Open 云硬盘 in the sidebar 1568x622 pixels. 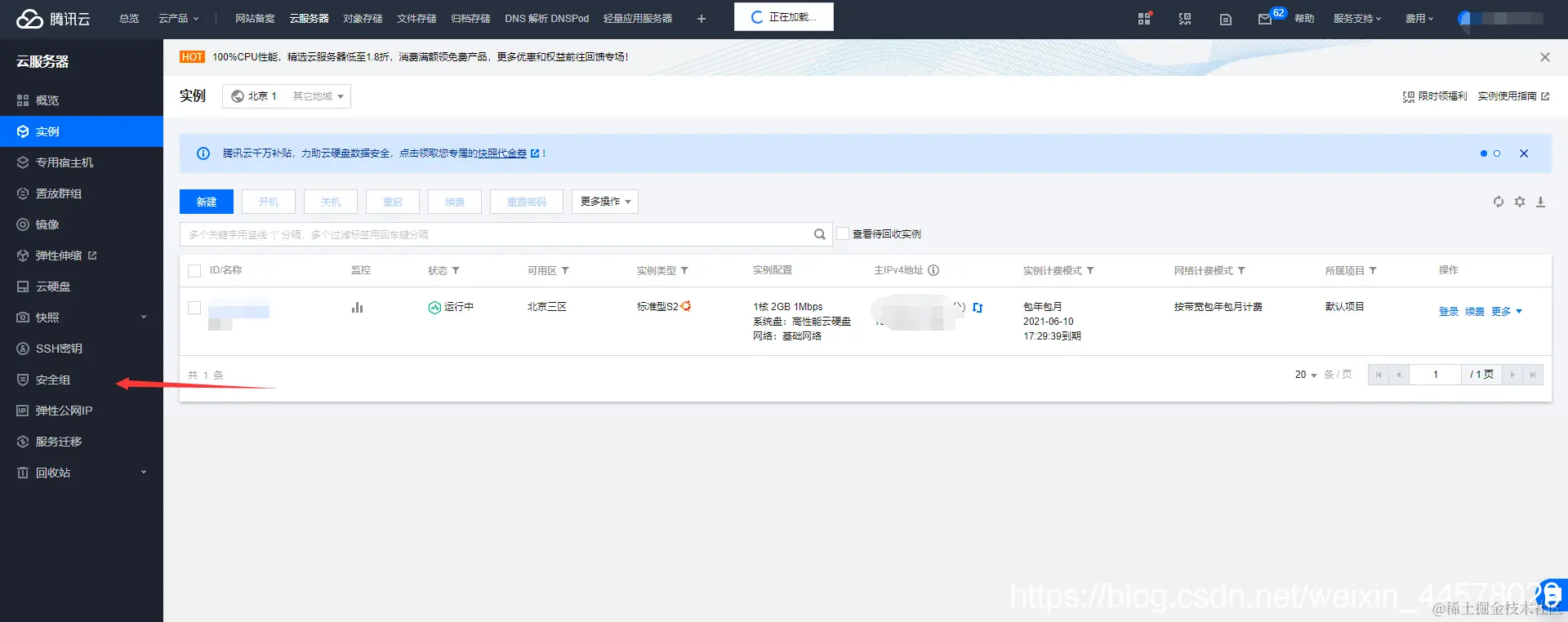click(x=82, y=287)
